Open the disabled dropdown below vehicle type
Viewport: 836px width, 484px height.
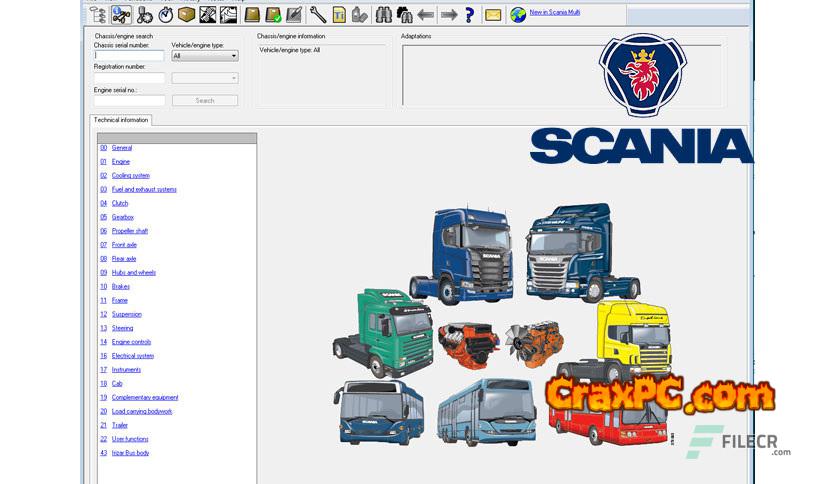(x=204, y=78)
